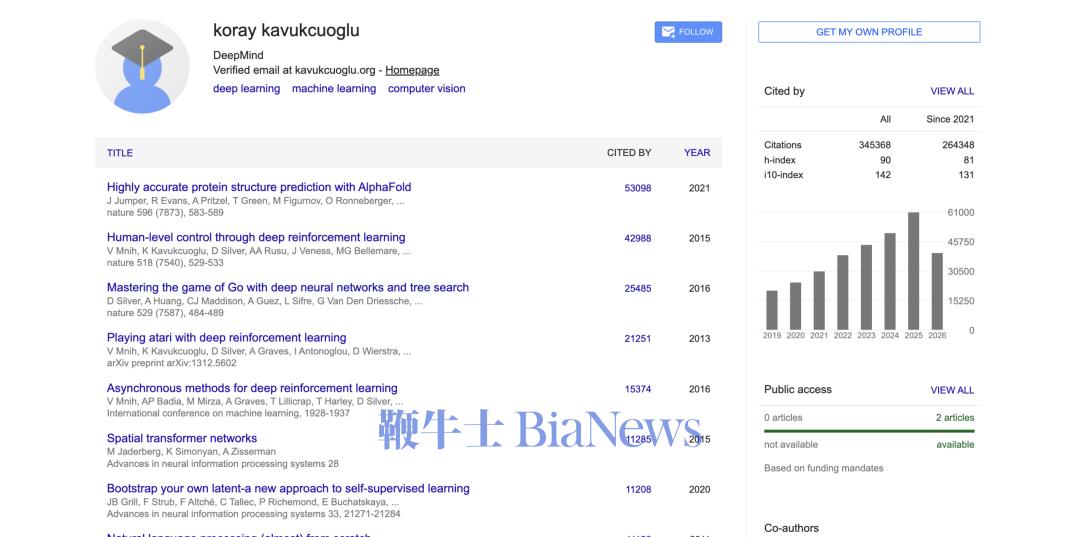View the 42988 citations count
The width and height of the screenshot is (1080, 537).
tap(638, 238)
